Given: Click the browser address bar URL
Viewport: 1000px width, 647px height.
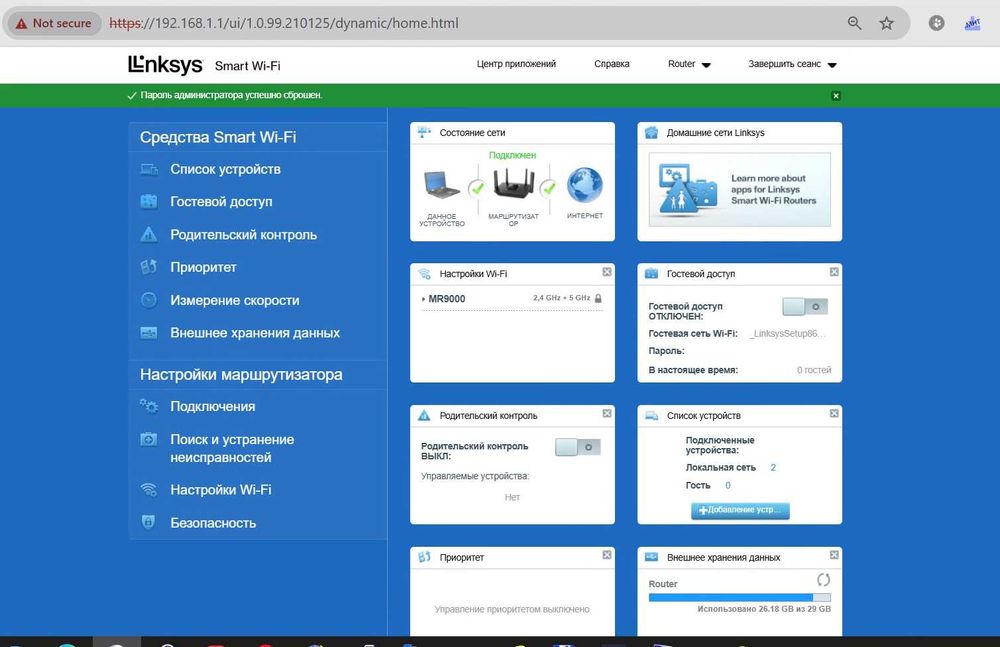Looking at the screenshot, I should click(x=284, y=24).
